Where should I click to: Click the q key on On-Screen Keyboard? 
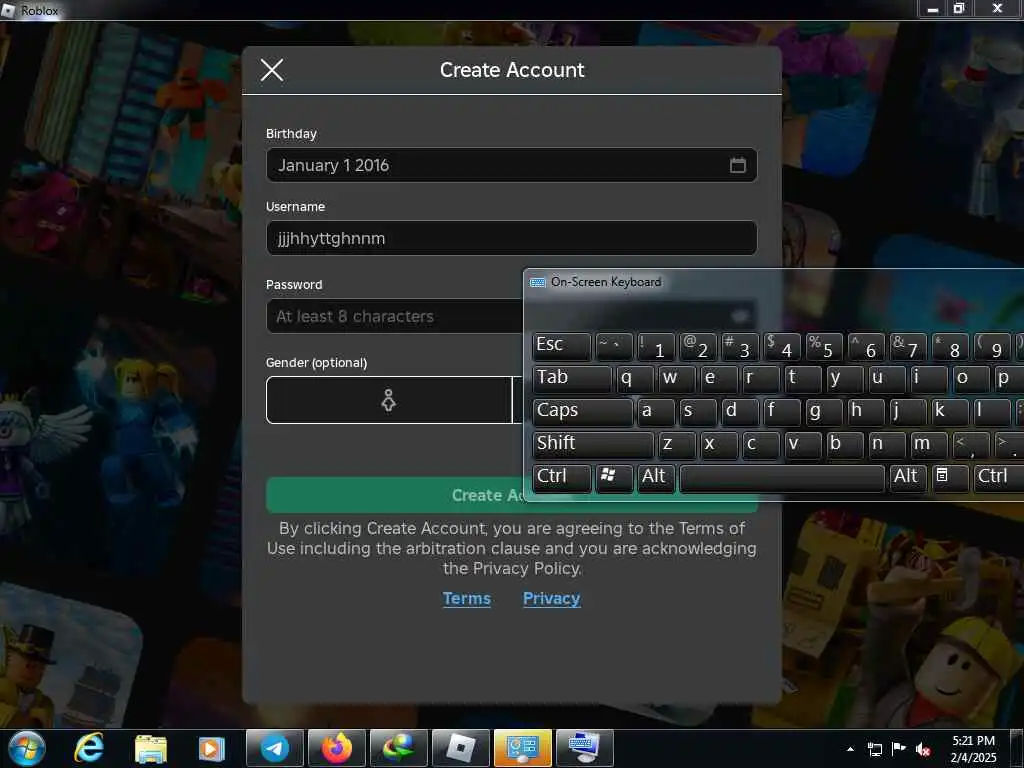[x=635, y=379]
